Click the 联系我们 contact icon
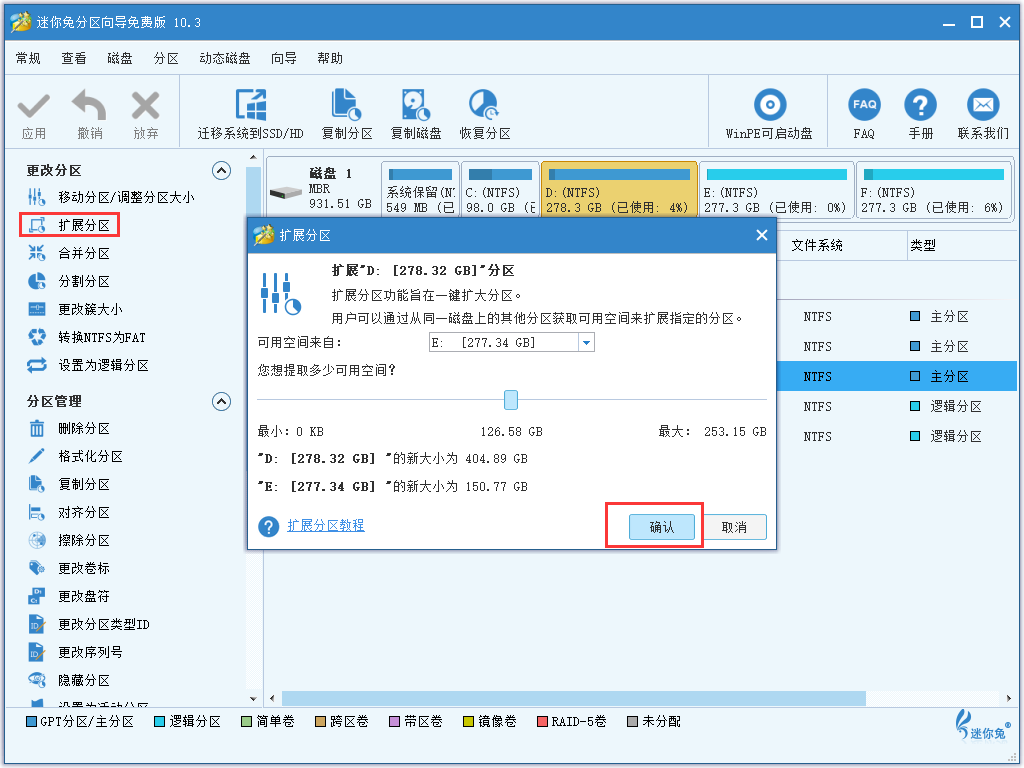The width and height of the screenshot is (1024, 768). click(x=983, y=105)
